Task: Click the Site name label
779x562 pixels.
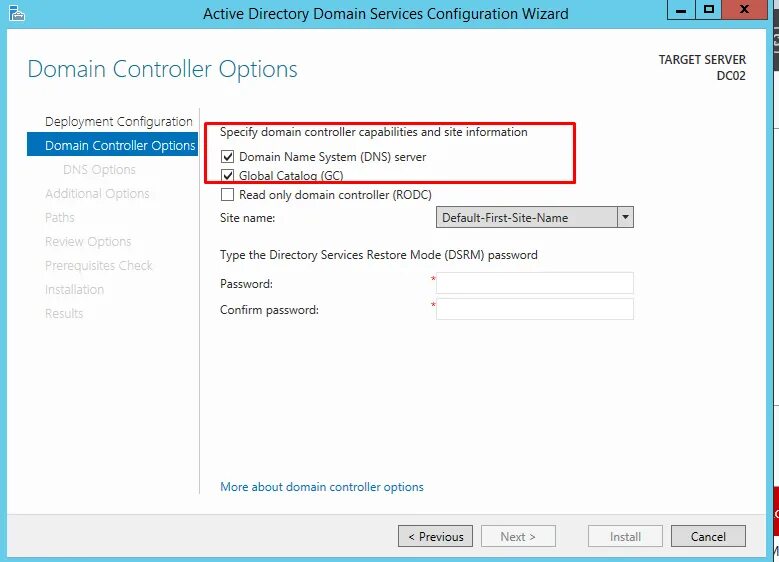Action: 247,218
